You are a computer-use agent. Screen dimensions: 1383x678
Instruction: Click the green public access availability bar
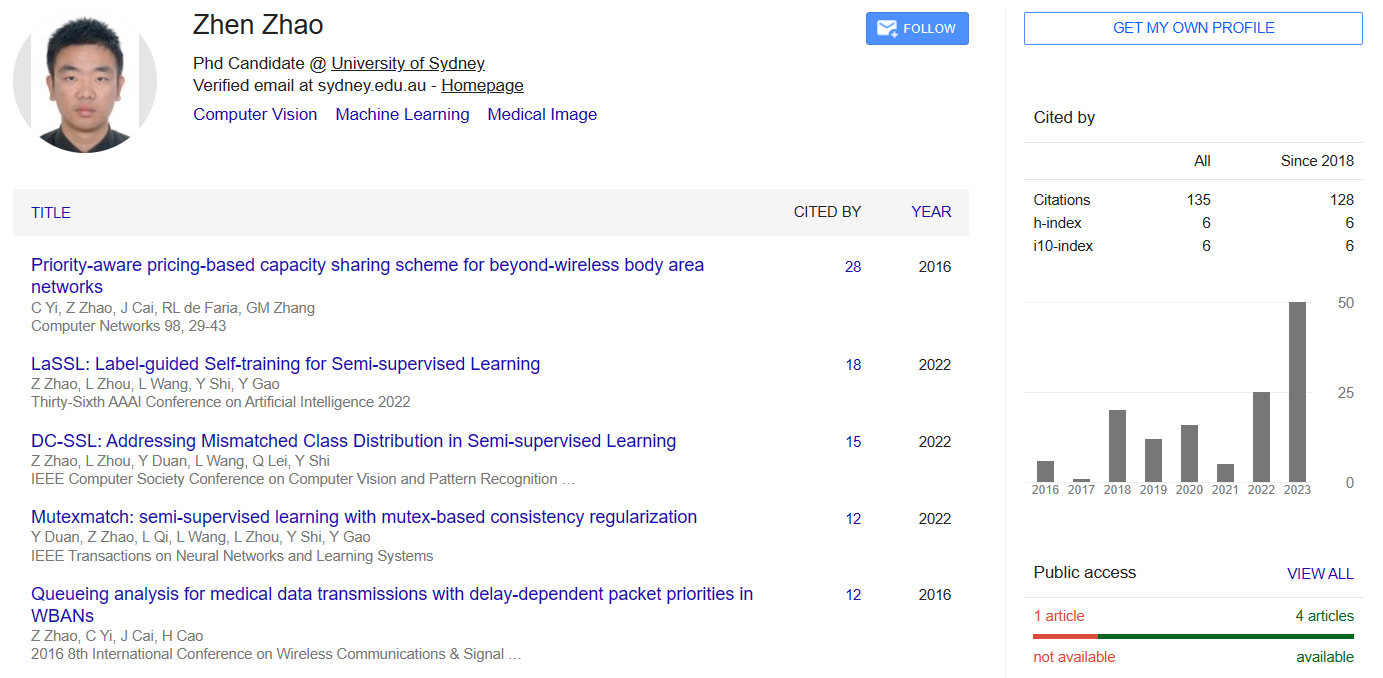pyautogui.click(x=1225, y=636)
